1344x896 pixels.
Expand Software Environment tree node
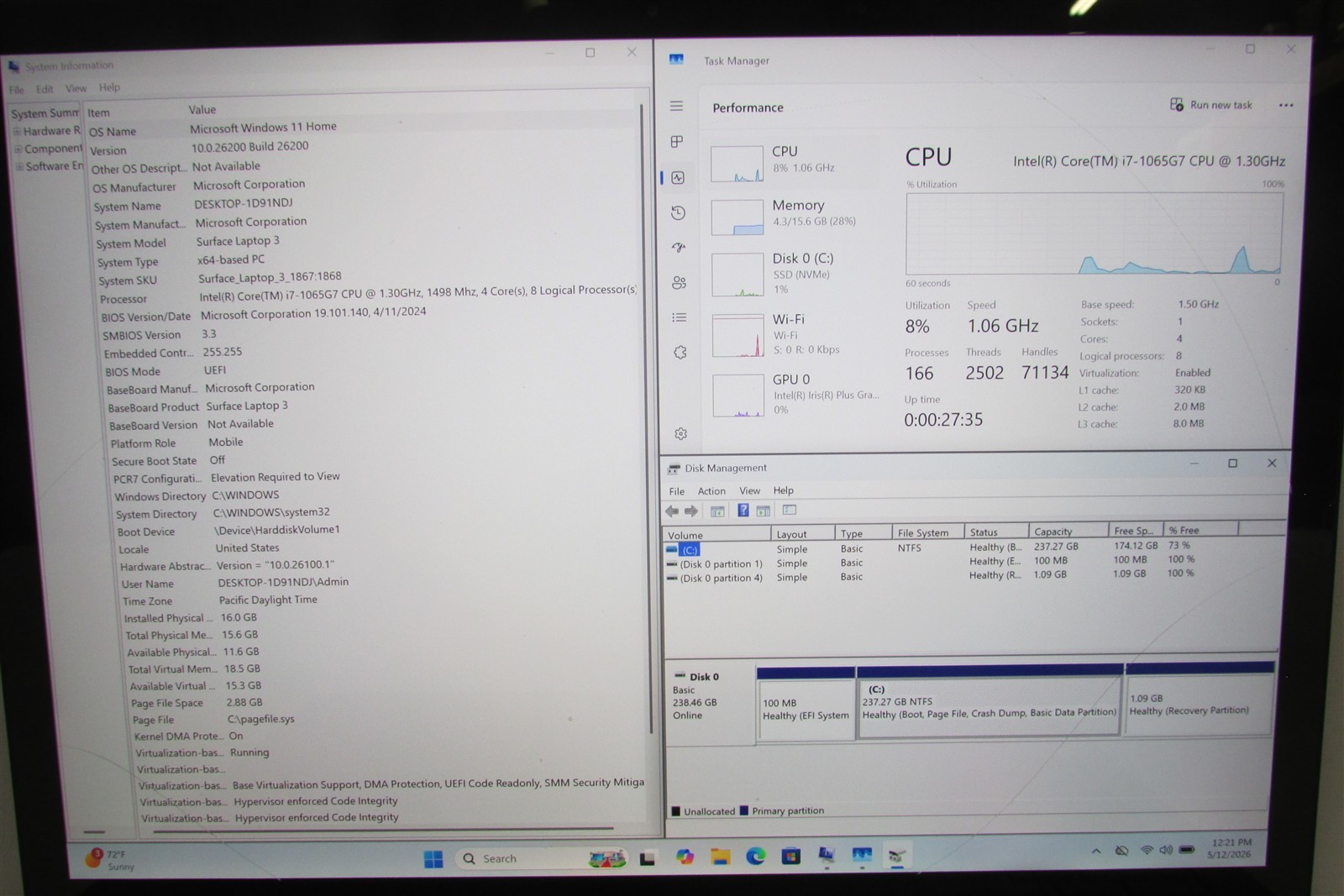[x=19, y=166]
